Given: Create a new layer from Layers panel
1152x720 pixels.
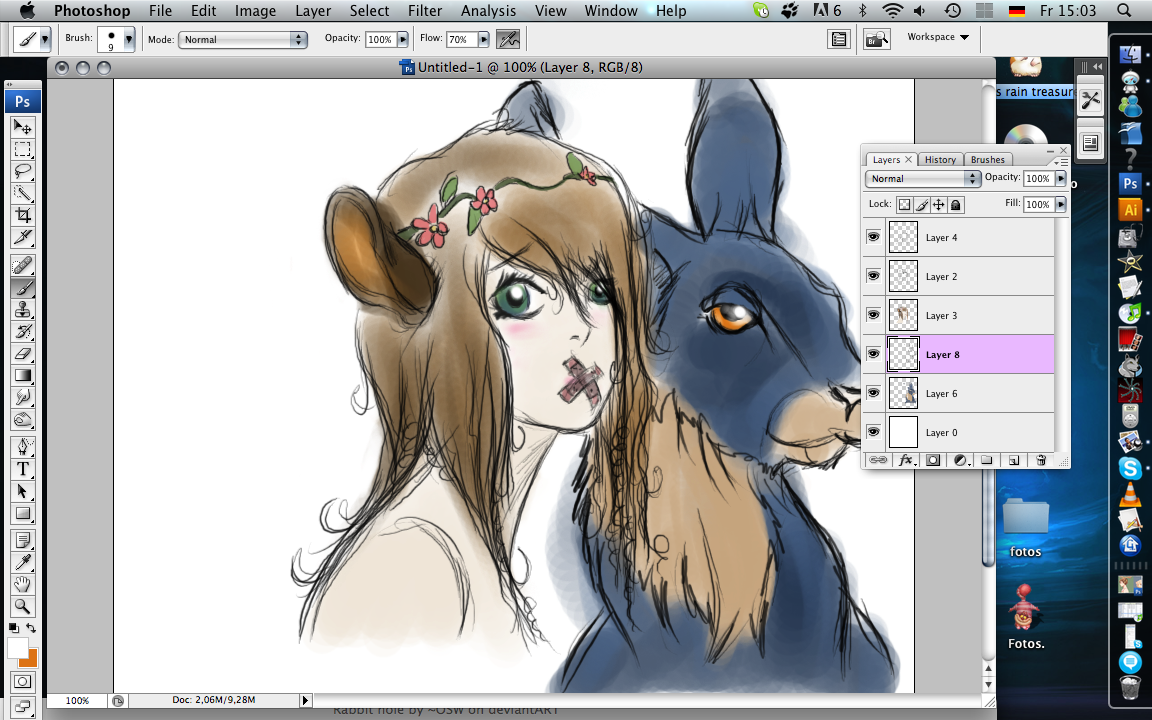Looking at the screenshot, I should (1013, 460).
